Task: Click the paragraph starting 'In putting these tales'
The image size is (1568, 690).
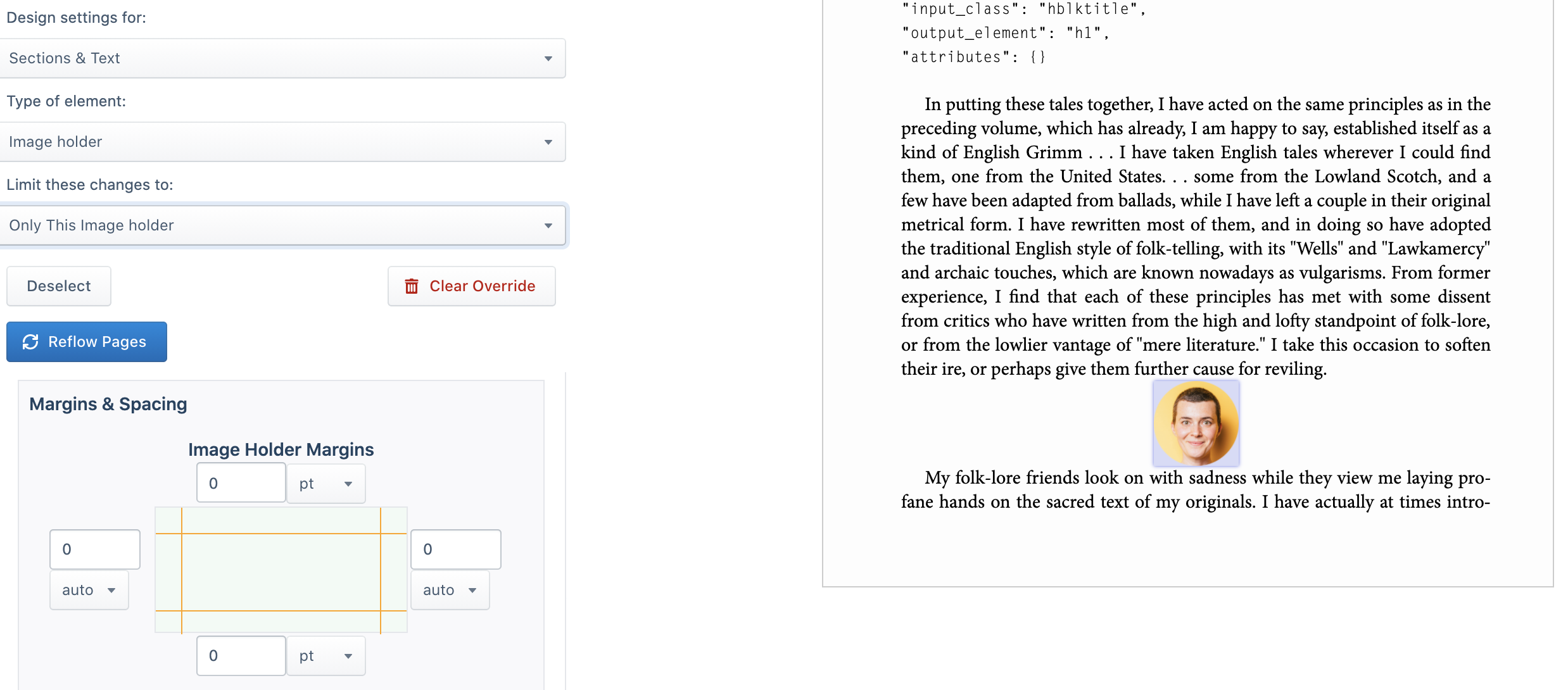Action: pos(1196,236)
